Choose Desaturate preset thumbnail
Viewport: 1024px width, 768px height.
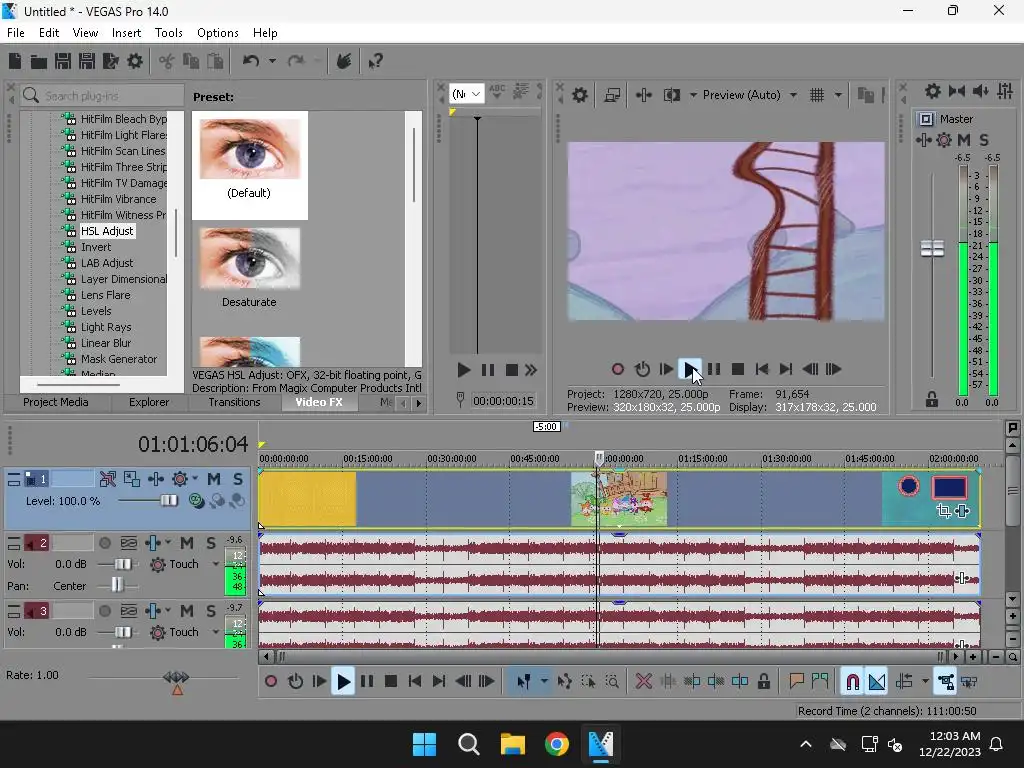click(249, 259)
